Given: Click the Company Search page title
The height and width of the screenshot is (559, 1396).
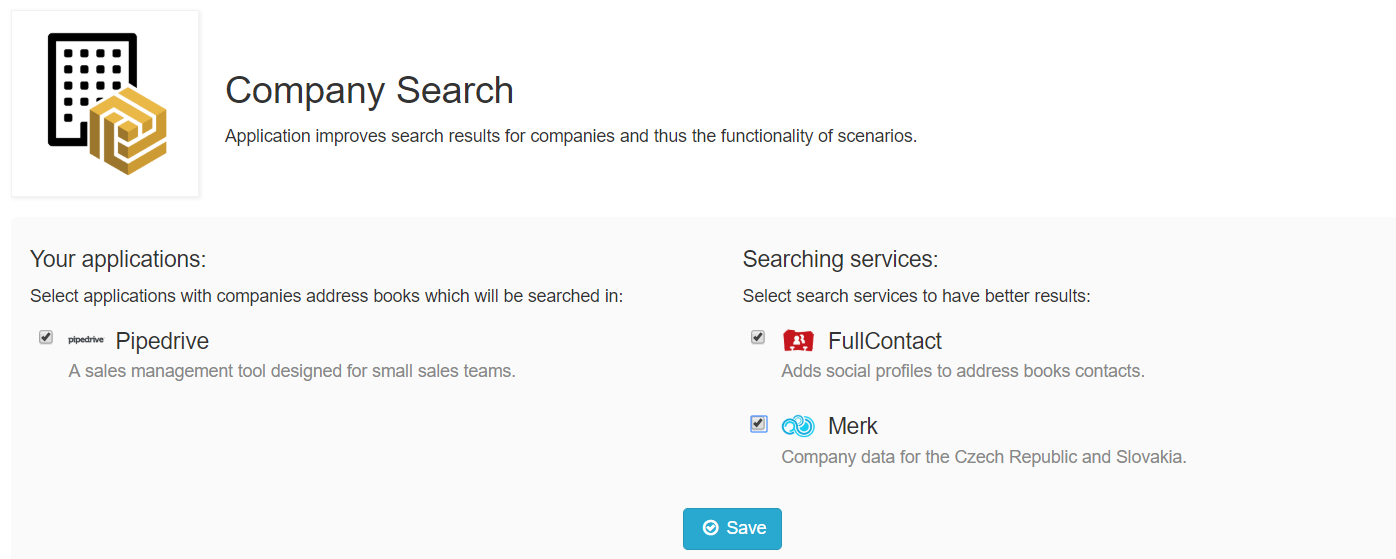Looking at the screenshot, I should 369,90.
